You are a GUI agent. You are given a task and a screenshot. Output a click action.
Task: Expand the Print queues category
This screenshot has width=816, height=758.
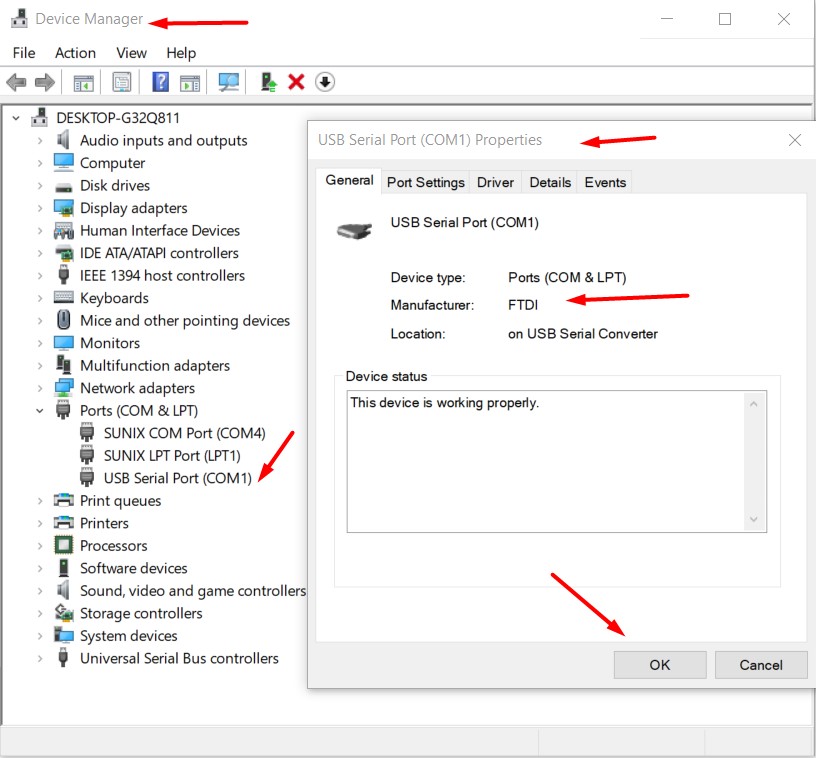coord(40,501)
